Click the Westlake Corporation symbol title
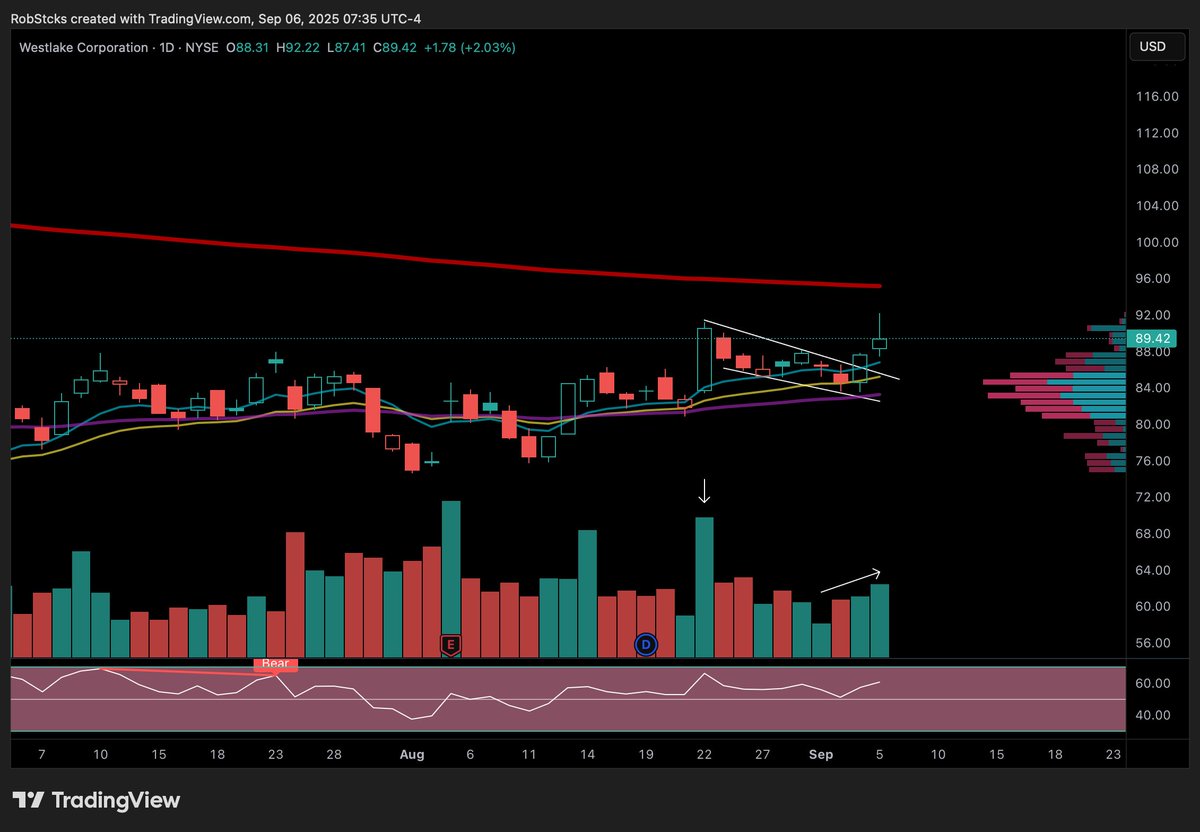Screen dimensions: 1200x832 click(x=85, y=47)
